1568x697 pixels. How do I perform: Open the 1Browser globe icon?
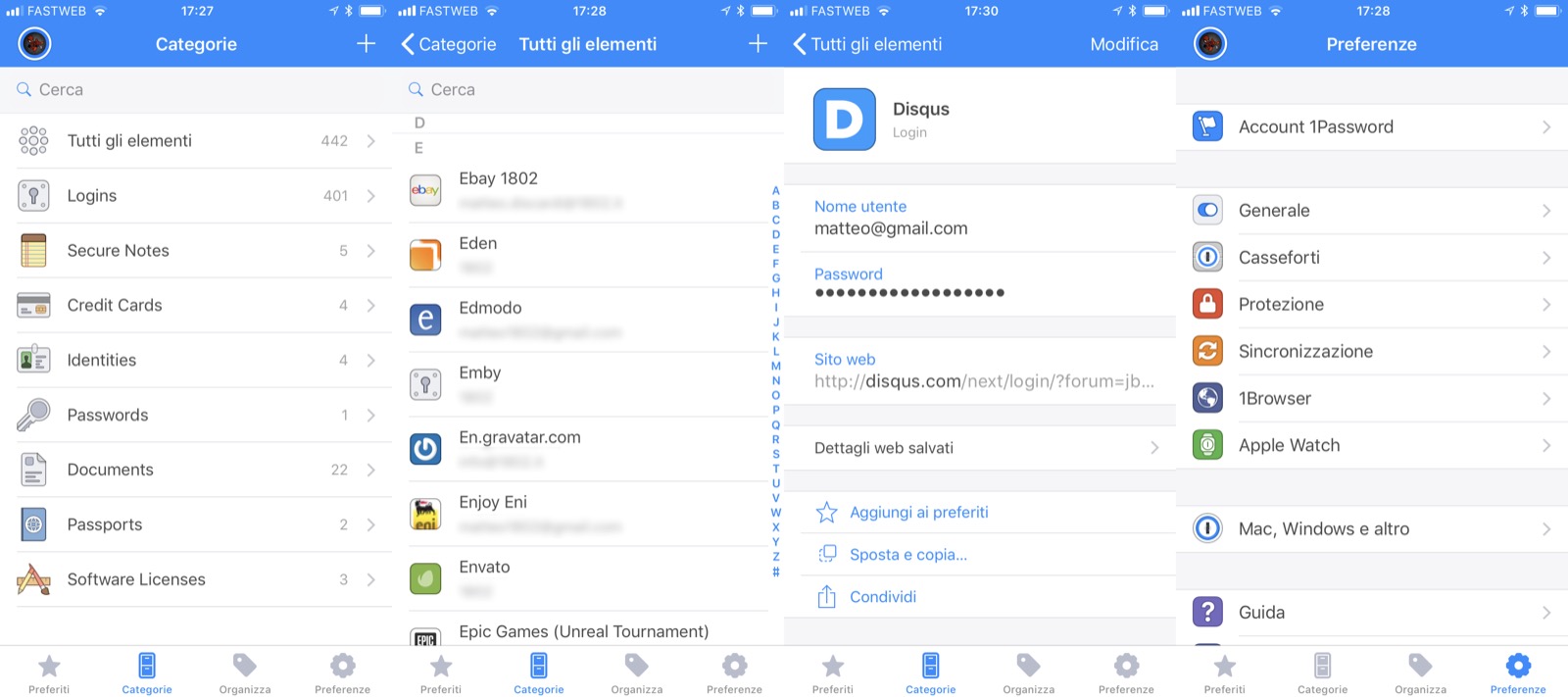click(x=1207, y=398)
